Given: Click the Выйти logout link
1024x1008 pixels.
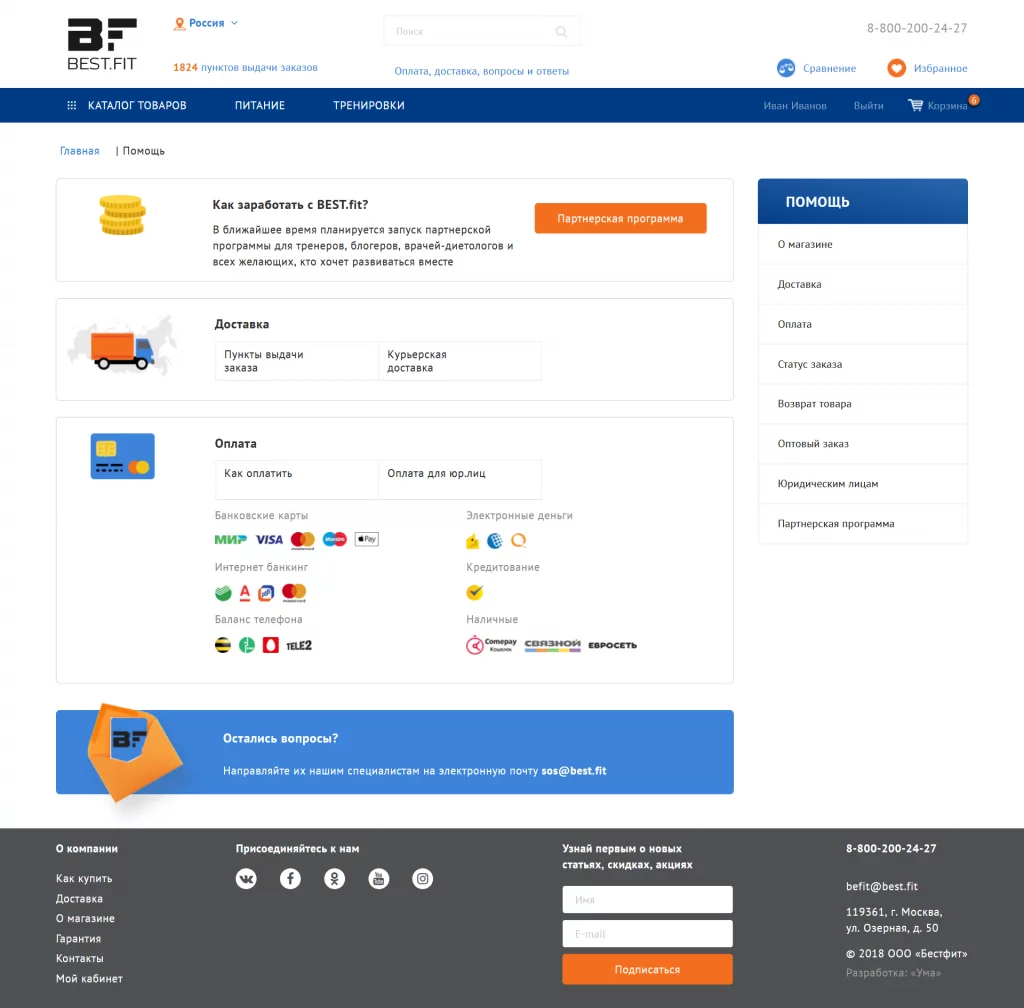Looking at the screenshot, I should [869, 106].
